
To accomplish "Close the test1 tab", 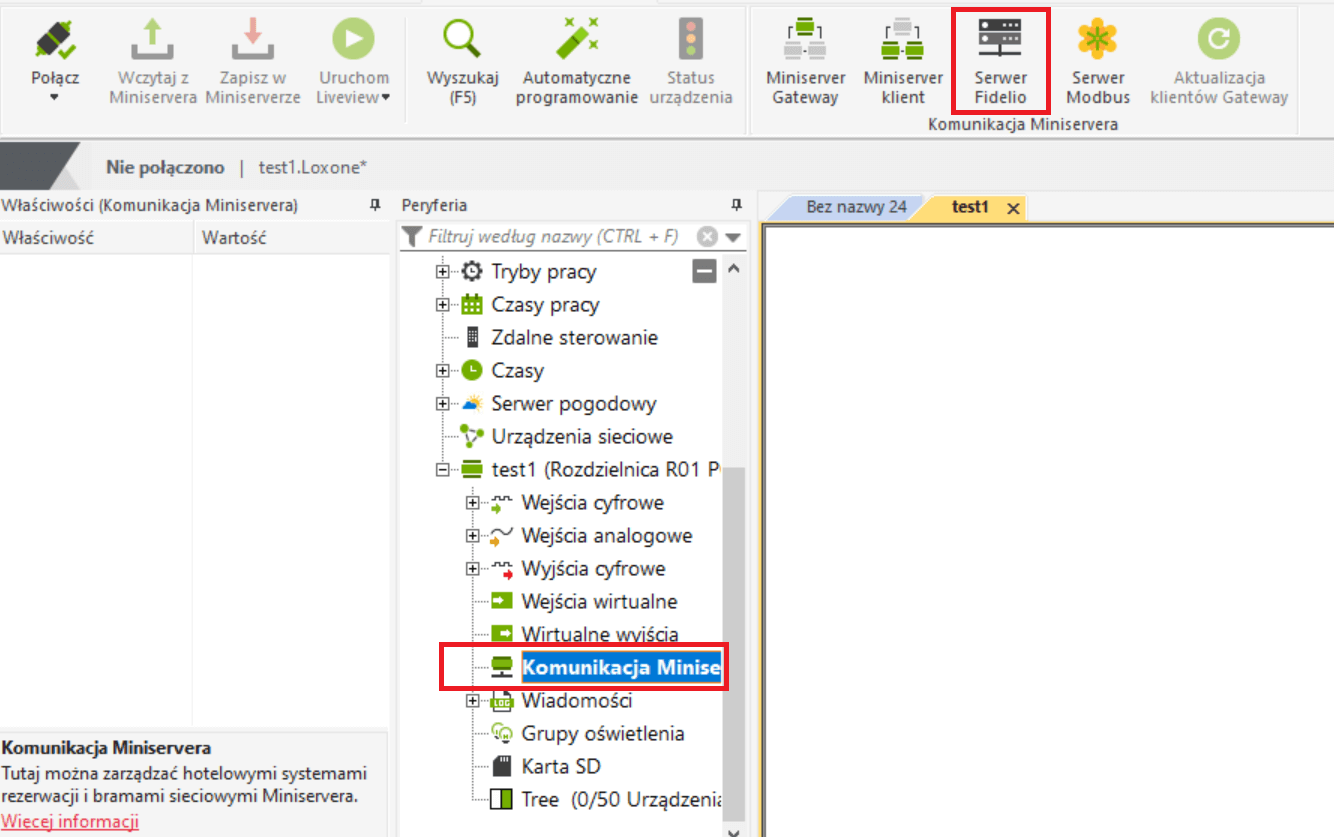I will click(1012, 208).
